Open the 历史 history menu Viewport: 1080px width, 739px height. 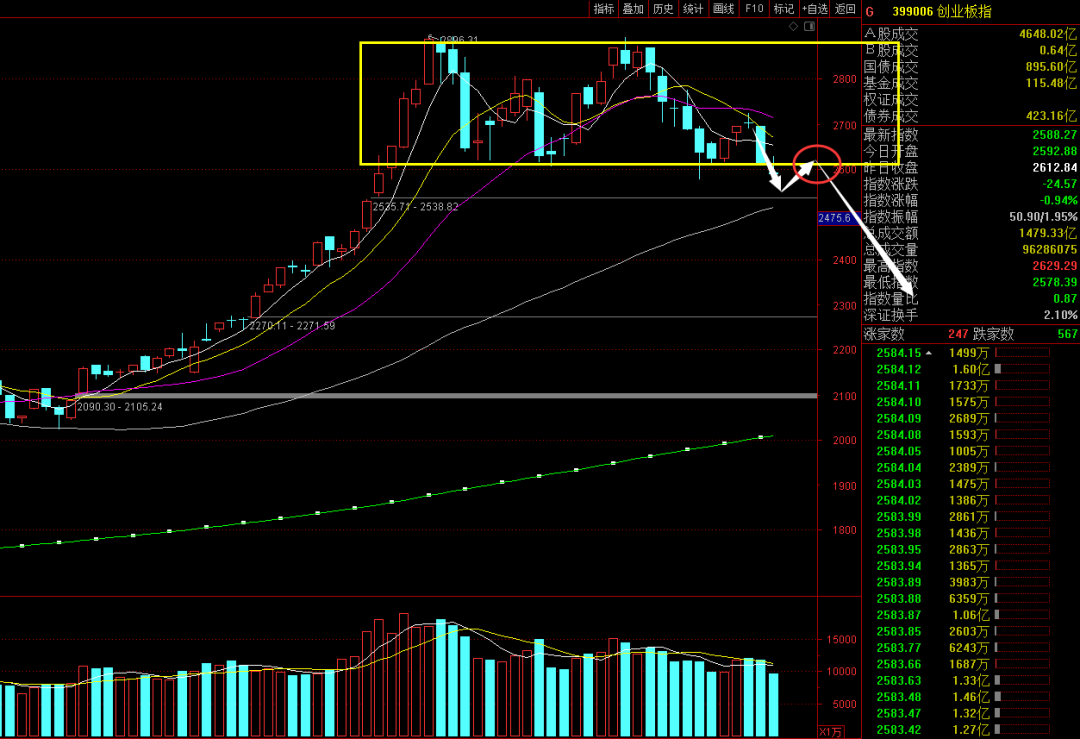tap(663, 9)
